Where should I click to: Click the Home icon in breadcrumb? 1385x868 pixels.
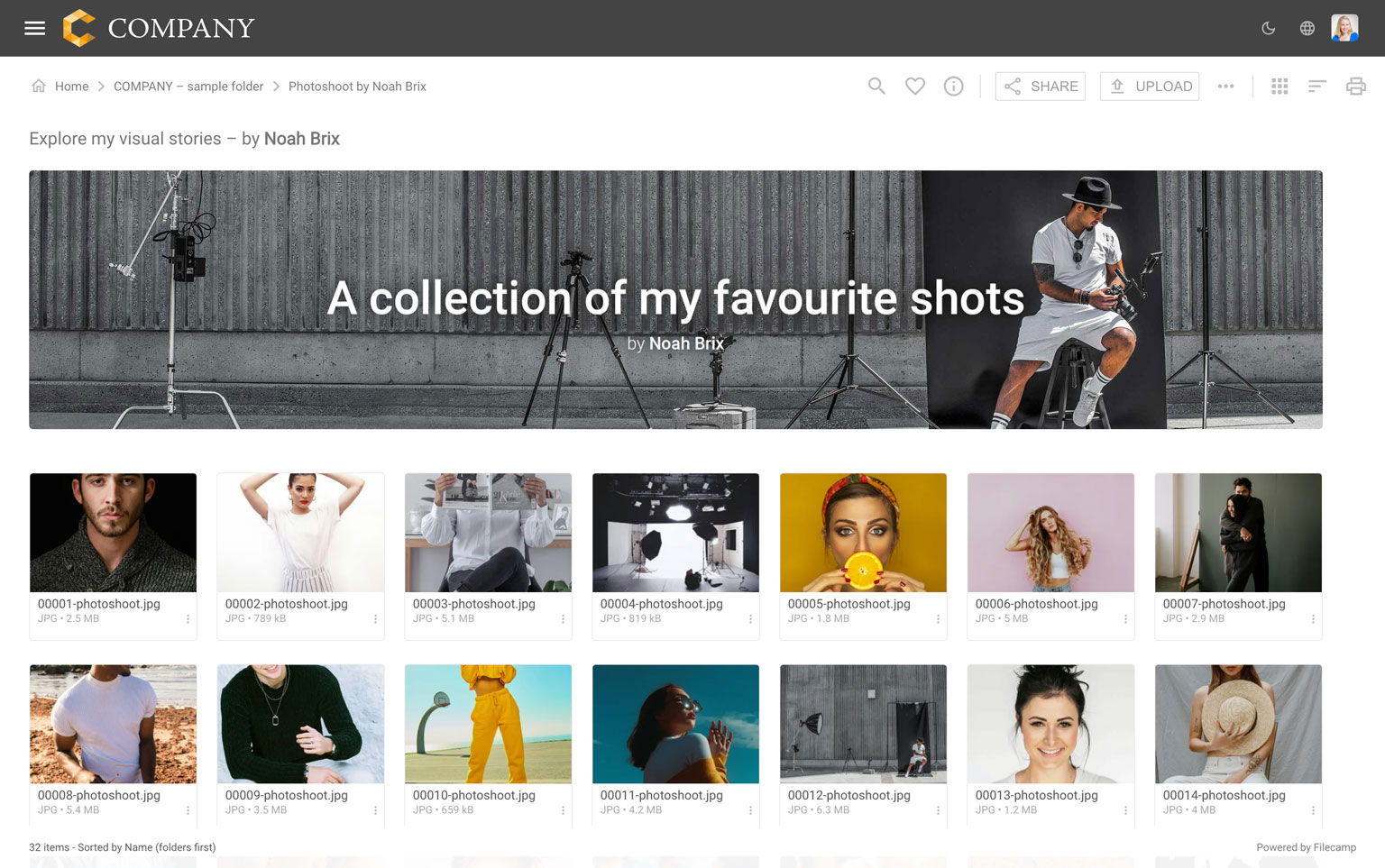click(x=39, y=87)
